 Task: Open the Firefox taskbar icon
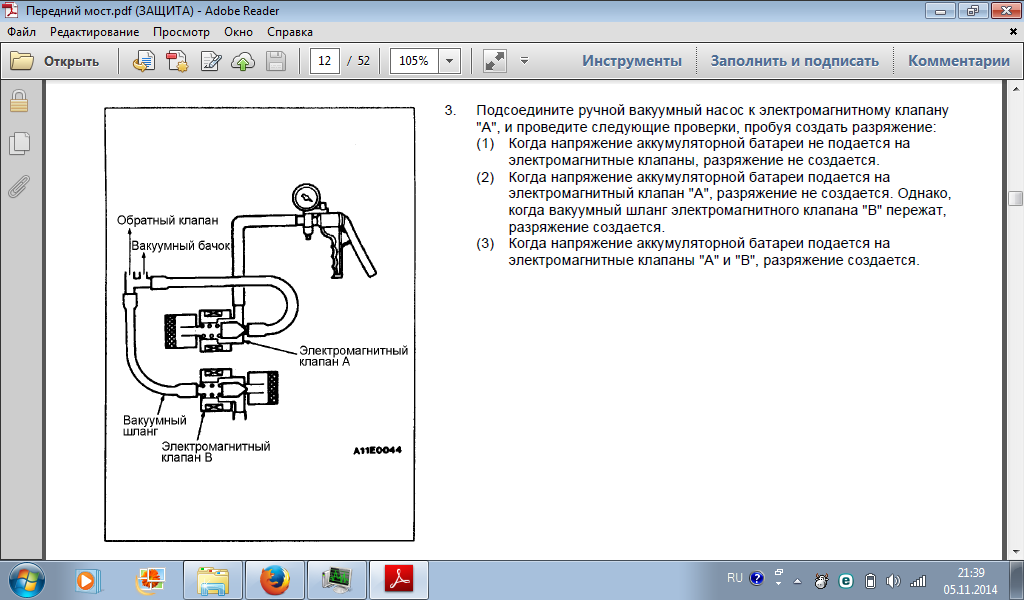pyautogui.click(x=274, y=580)
